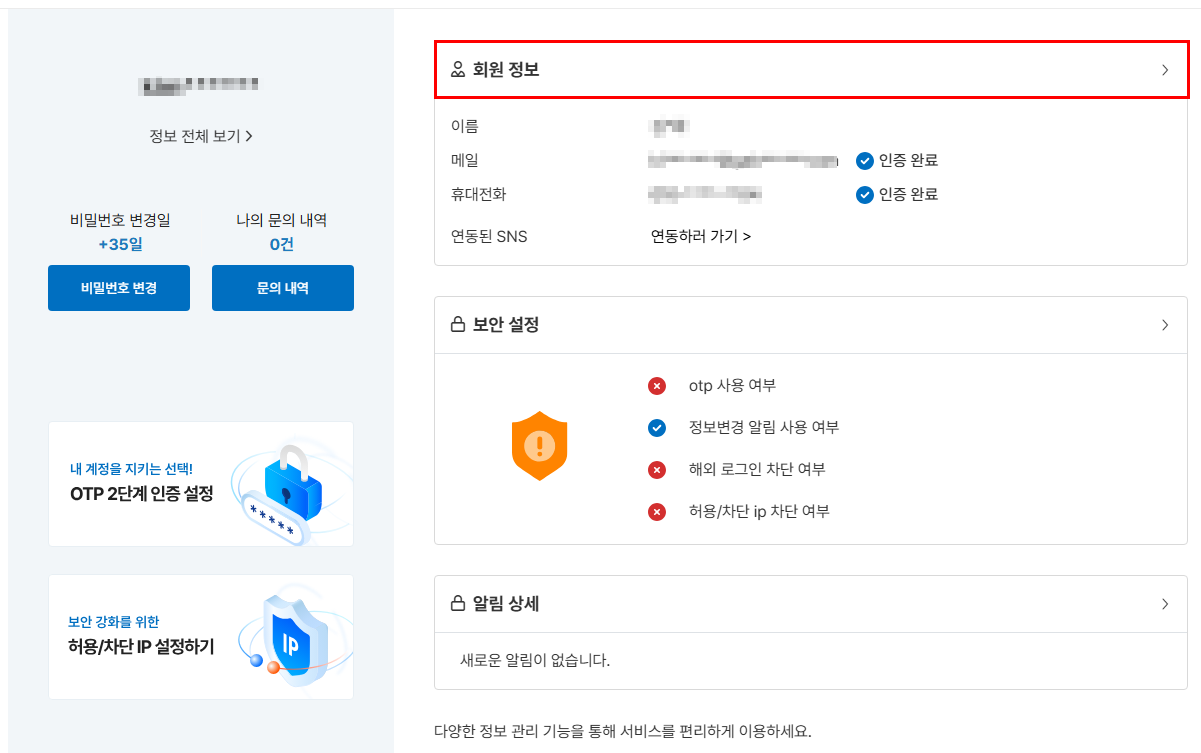1201x753 pixels.
Task: Click the 비밀번호 변경 button
Action: (119, 288)
